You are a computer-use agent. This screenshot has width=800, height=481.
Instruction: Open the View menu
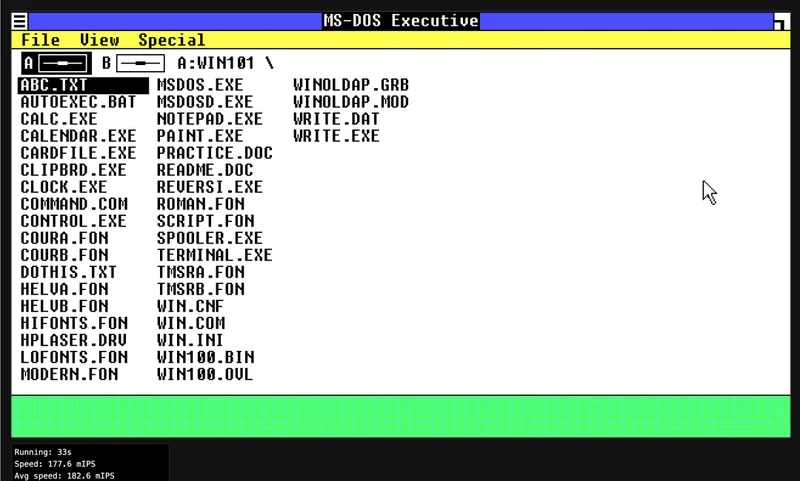click(x=99, y=40)
